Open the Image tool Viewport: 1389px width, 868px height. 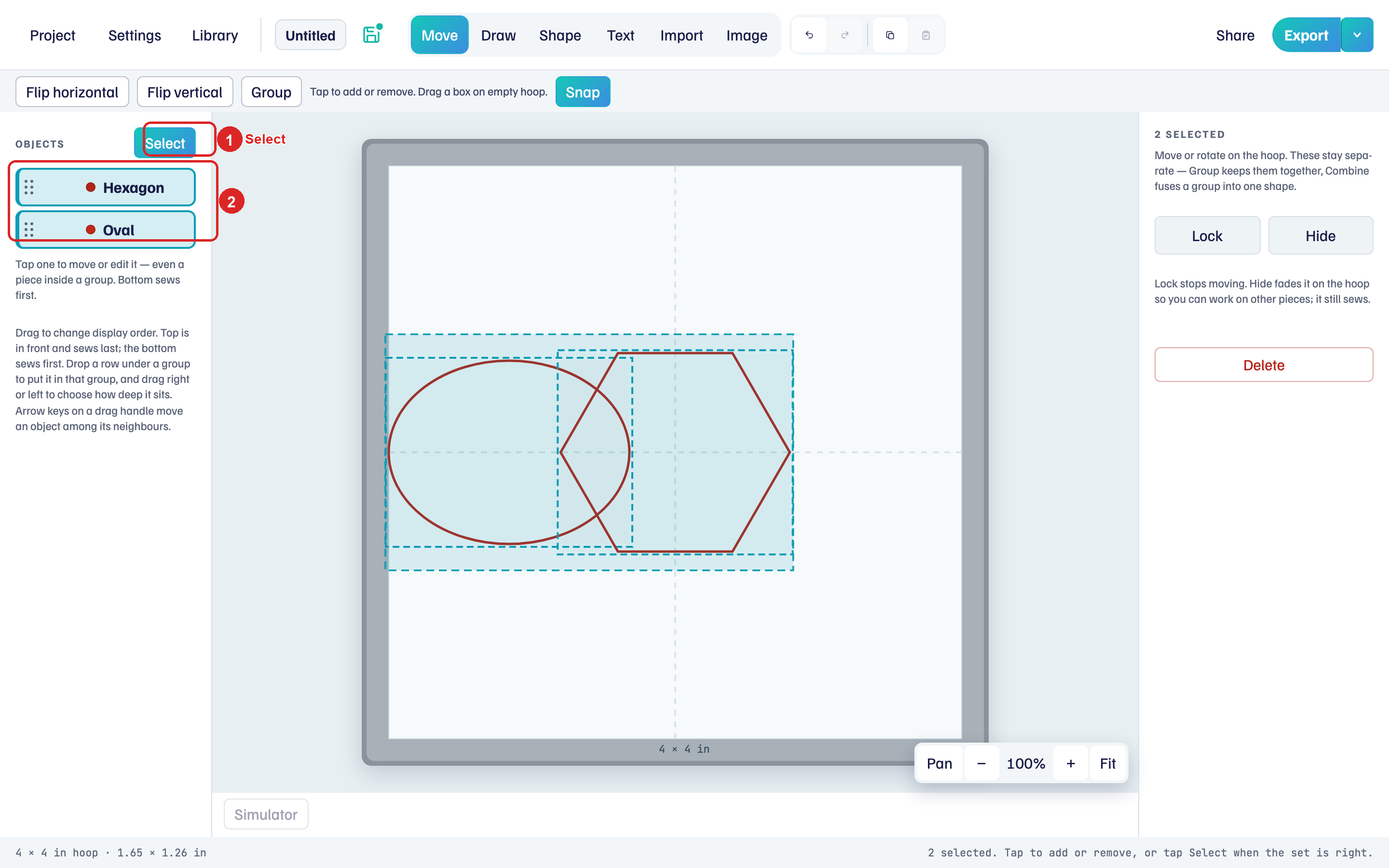pos(746,35)
